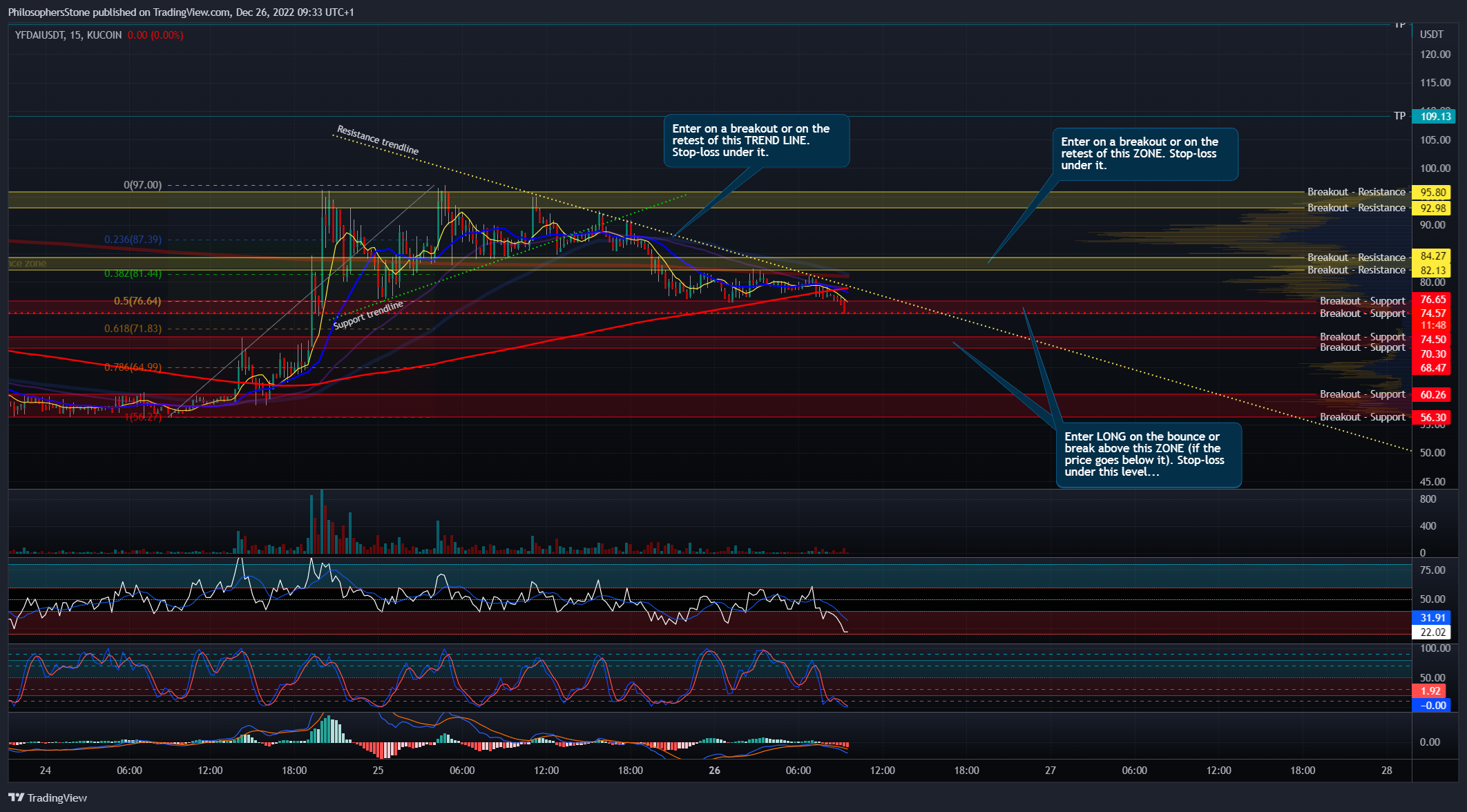Click the PhilosophersStone published on TradingView.com header
The image size is (1467, 812).
point(181,12)
